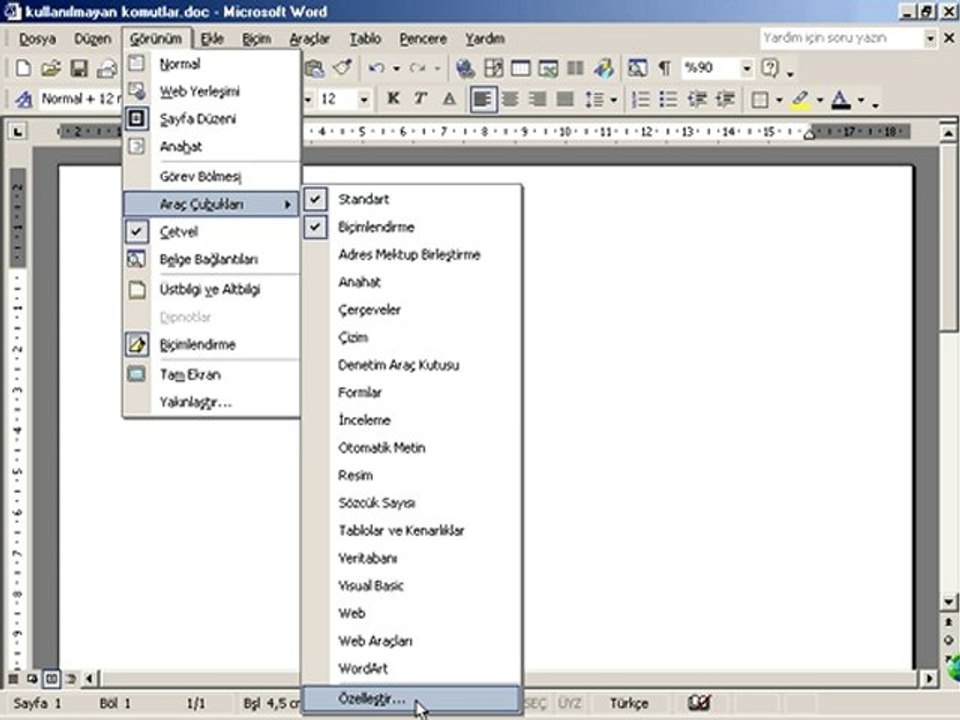Open the border style dropdown arrow
Image resolution: width=960 pixels, height=720 pixels.
779,100
